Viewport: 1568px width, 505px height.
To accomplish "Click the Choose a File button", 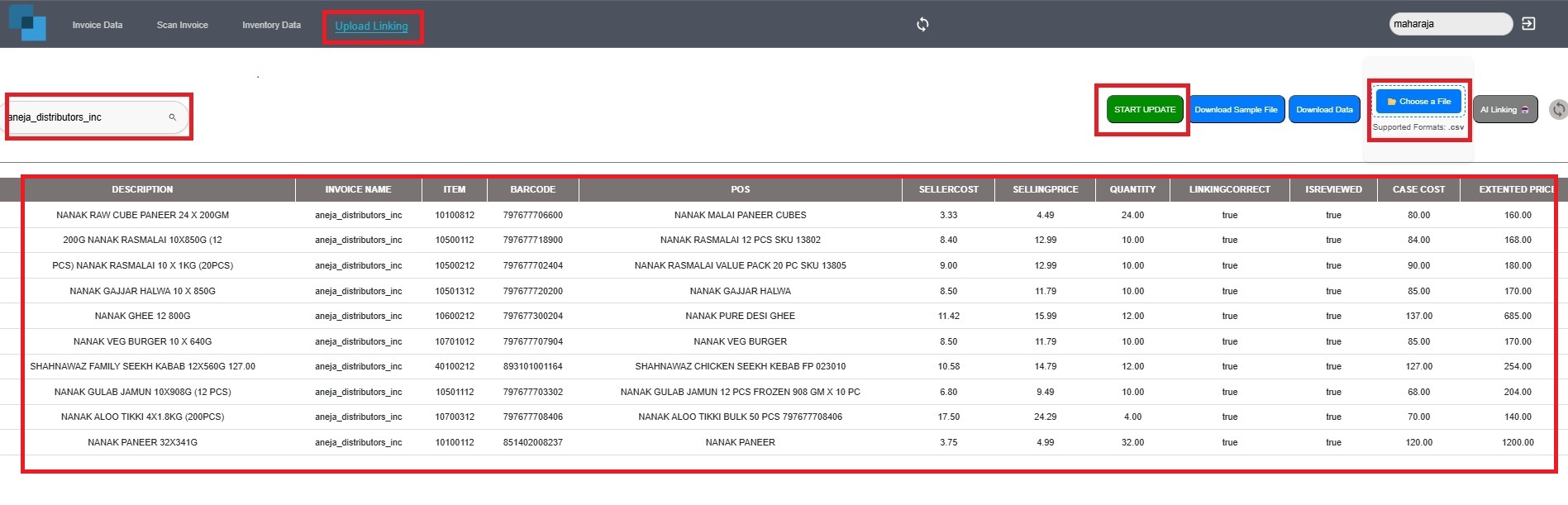I will (1419, 102).
